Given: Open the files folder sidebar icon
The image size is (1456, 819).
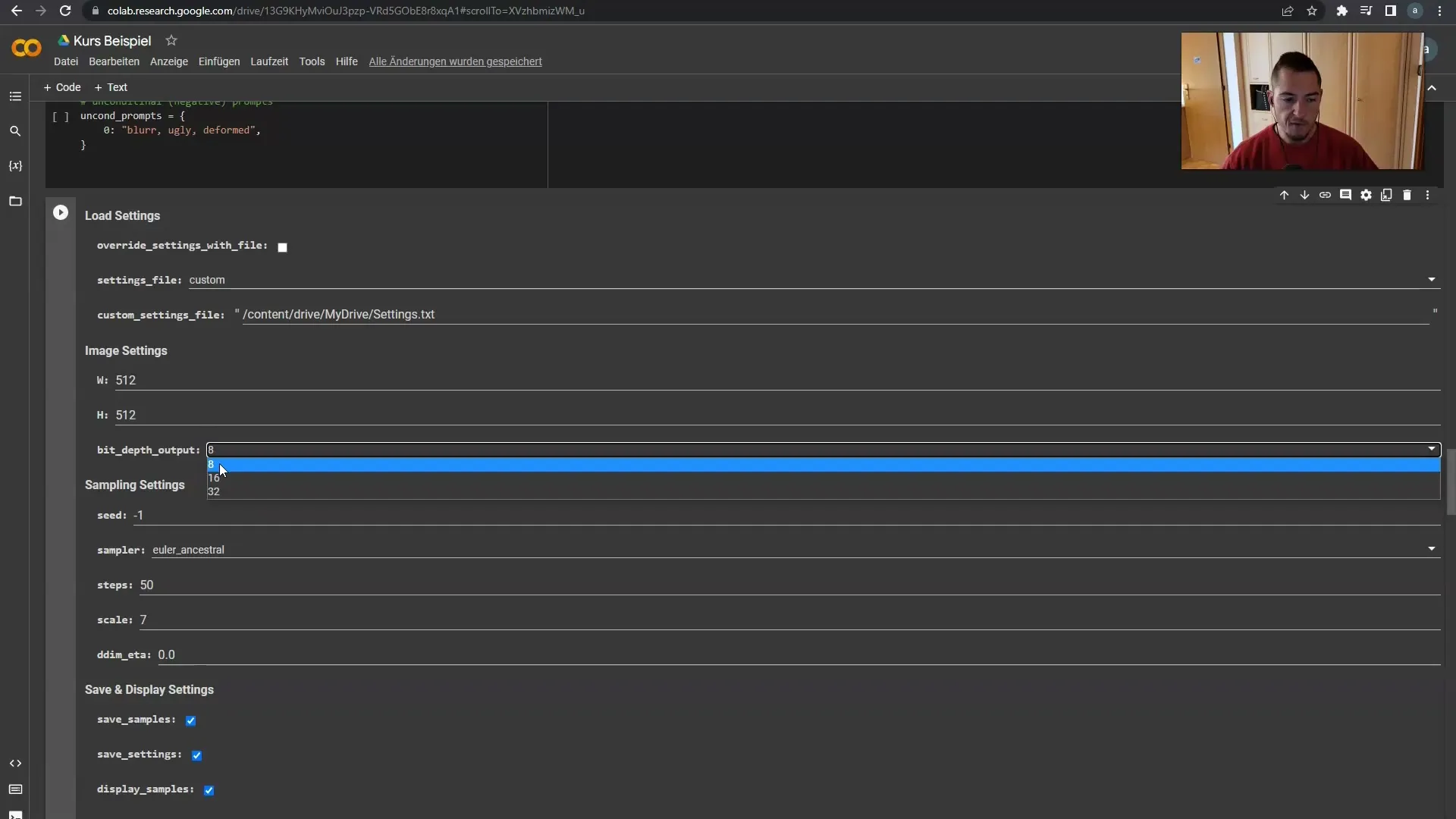Looking at the screenshot, I should pyautogui.click(x=15, y=201).
